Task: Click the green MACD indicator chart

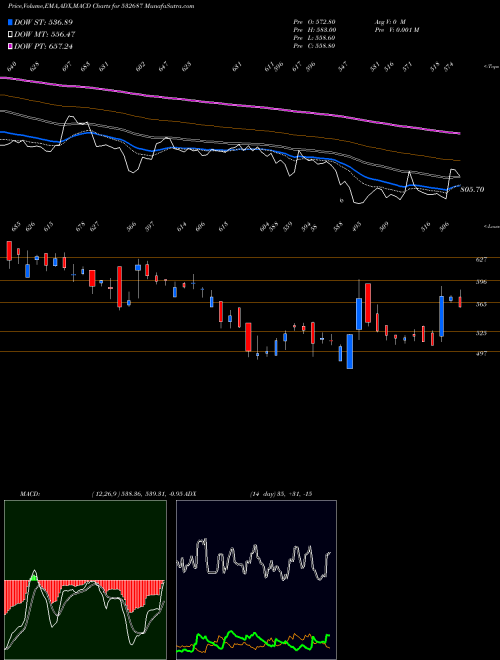Action: coord(85,580)
